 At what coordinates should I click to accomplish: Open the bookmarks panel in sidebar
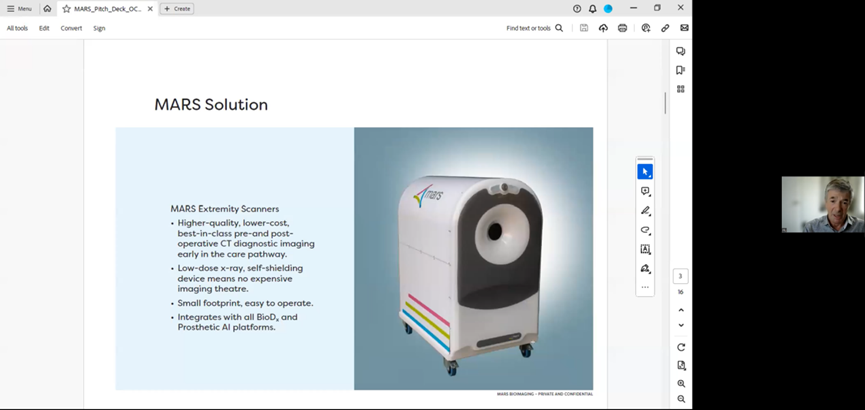tap(681, 70)
